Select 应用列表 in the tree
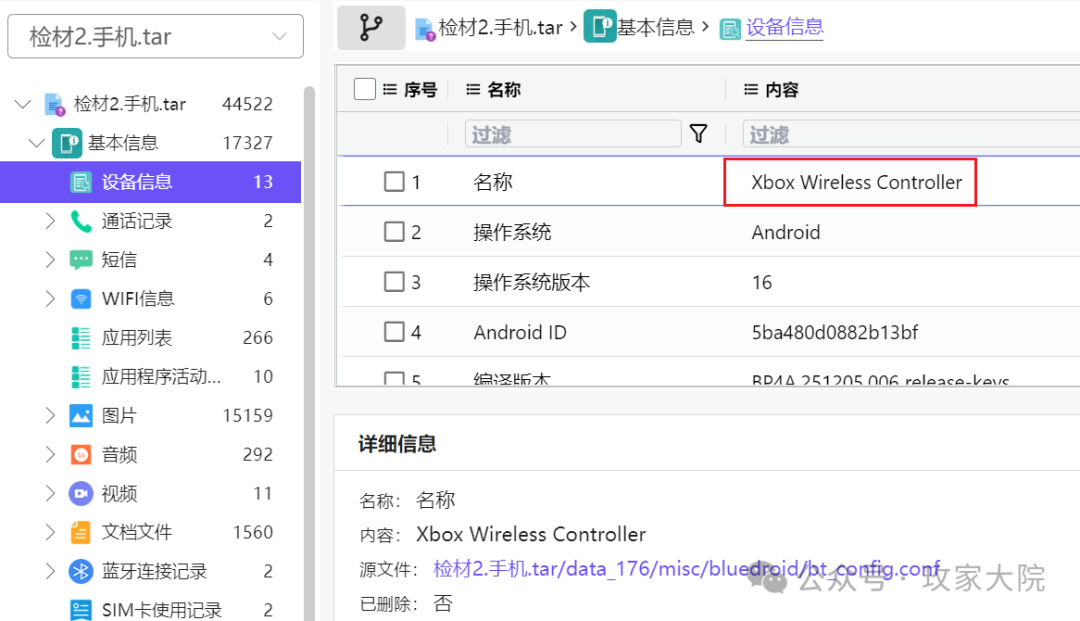 [136, 338]
